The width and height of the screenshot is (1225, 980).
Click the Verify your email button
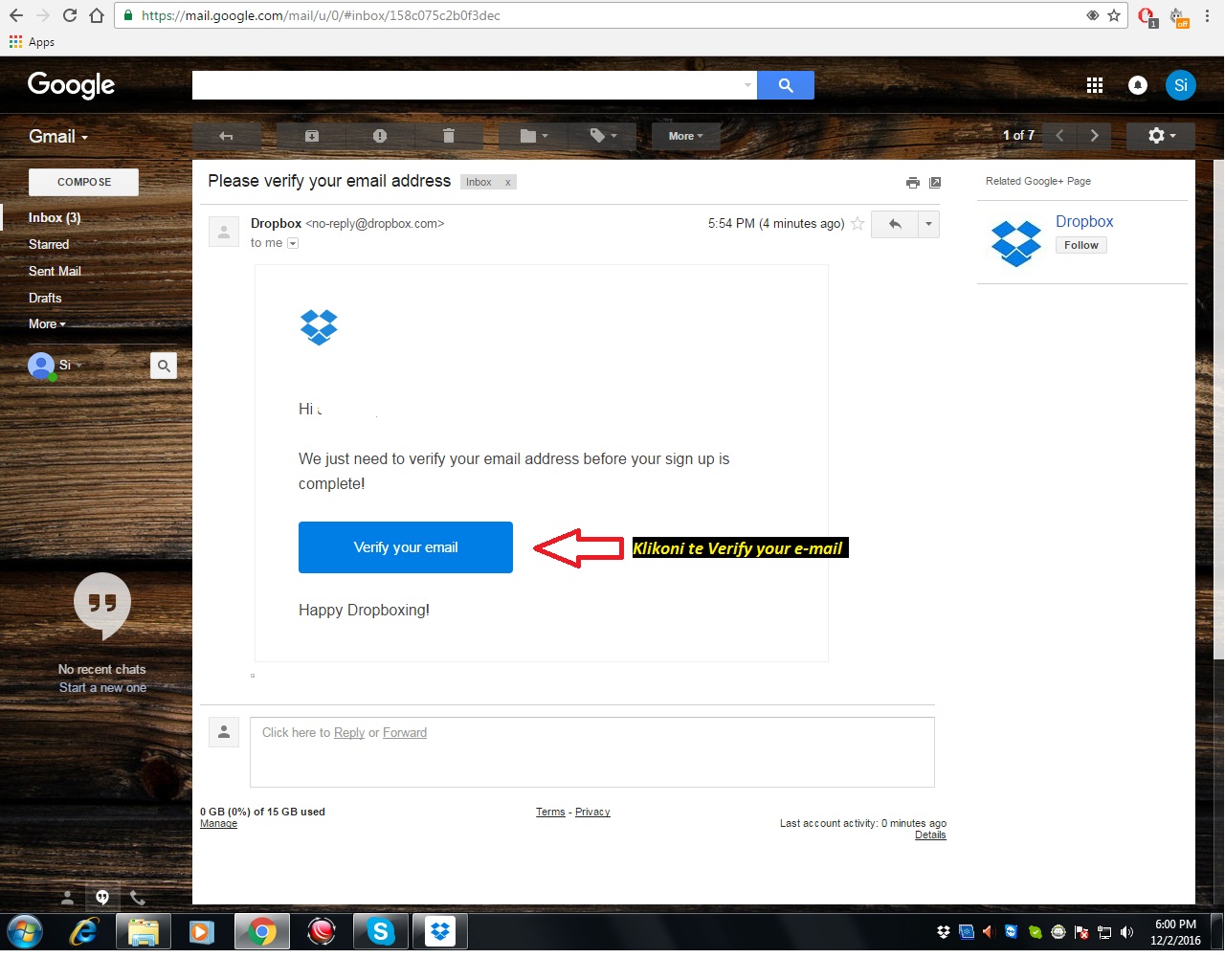pos(406,547)
